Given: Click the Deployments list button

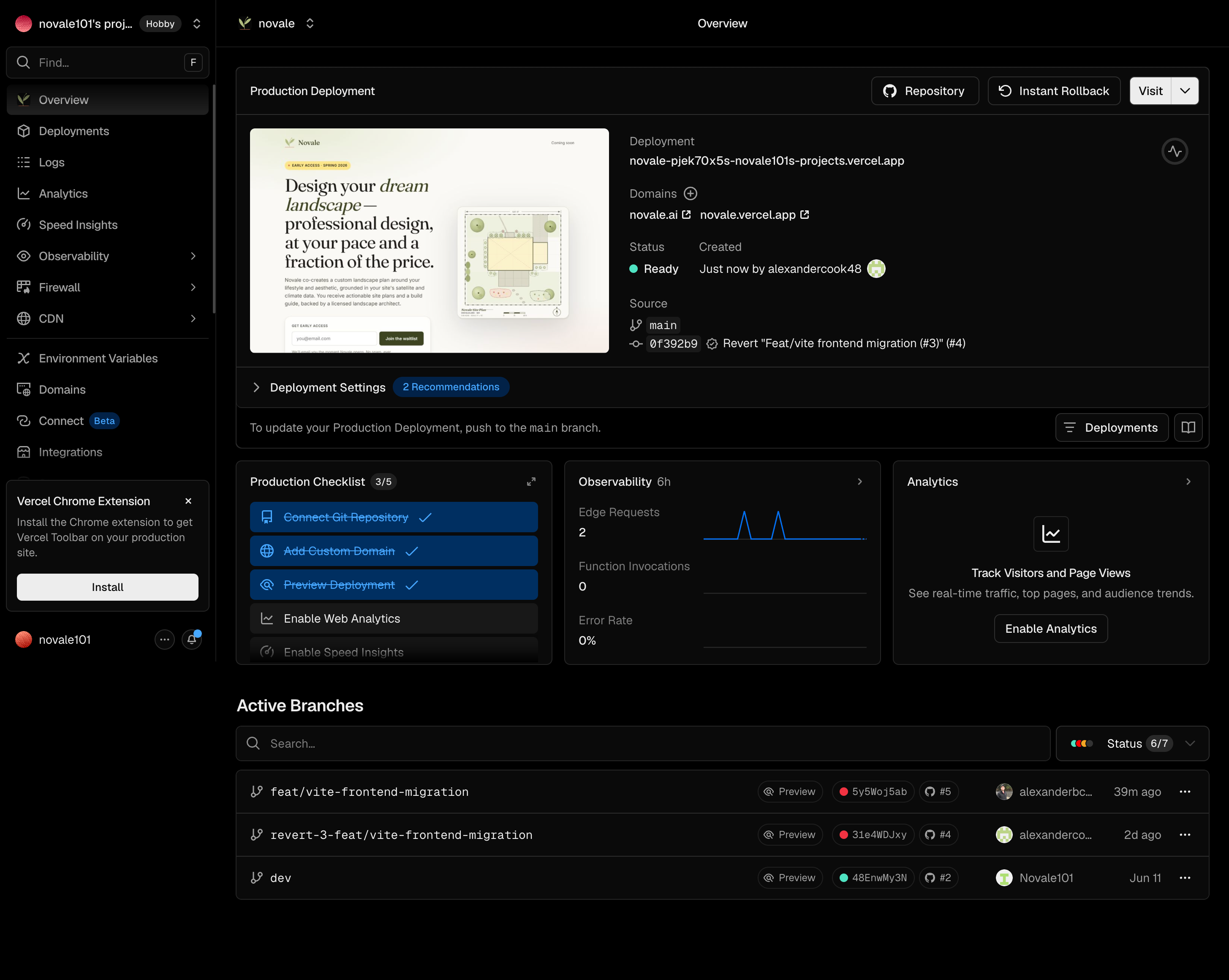Looking at the screenshot, I should tap(1111, 427).
